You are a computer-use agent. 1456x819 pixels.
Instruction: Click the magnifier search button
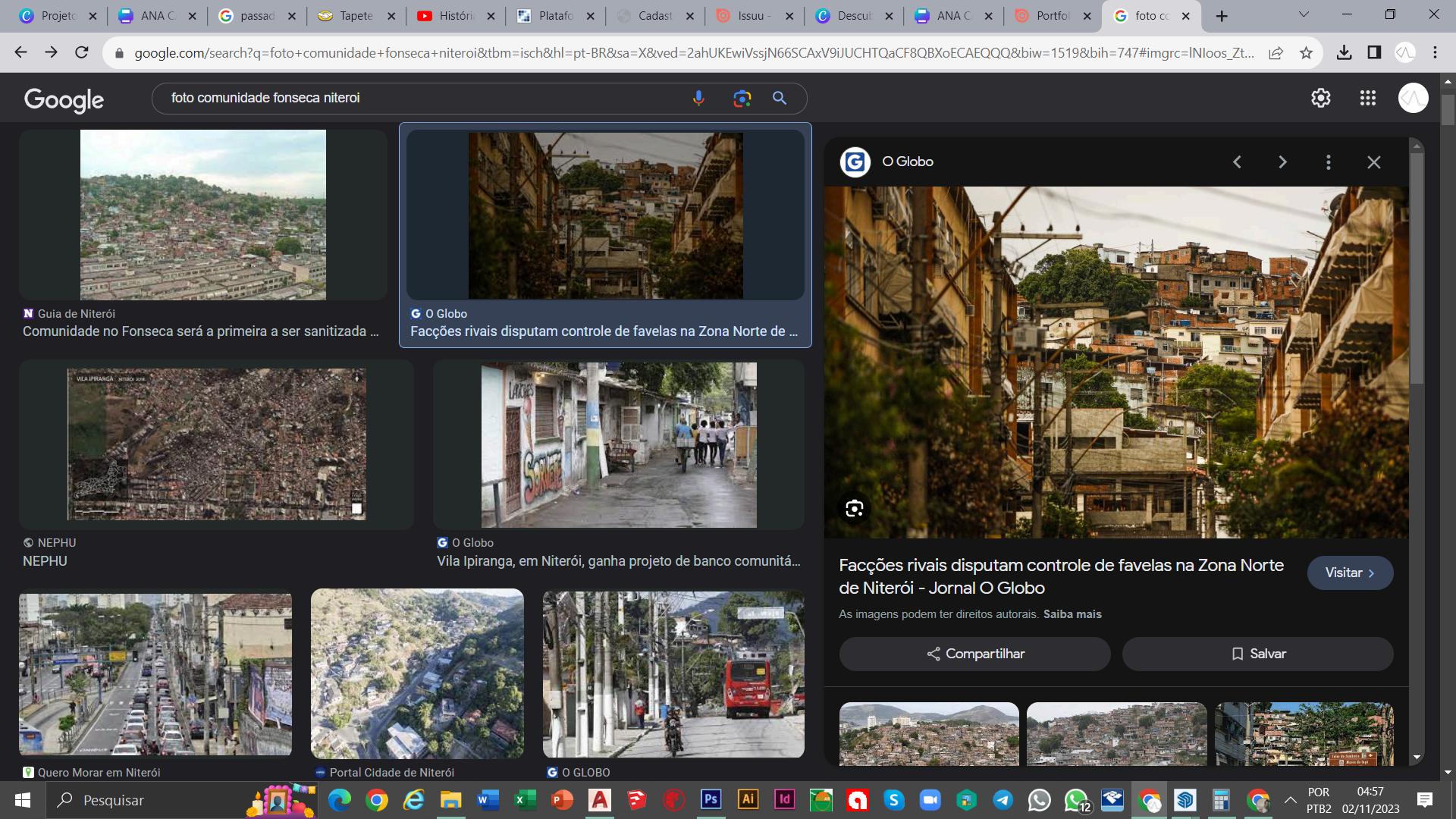pos(779,99)
